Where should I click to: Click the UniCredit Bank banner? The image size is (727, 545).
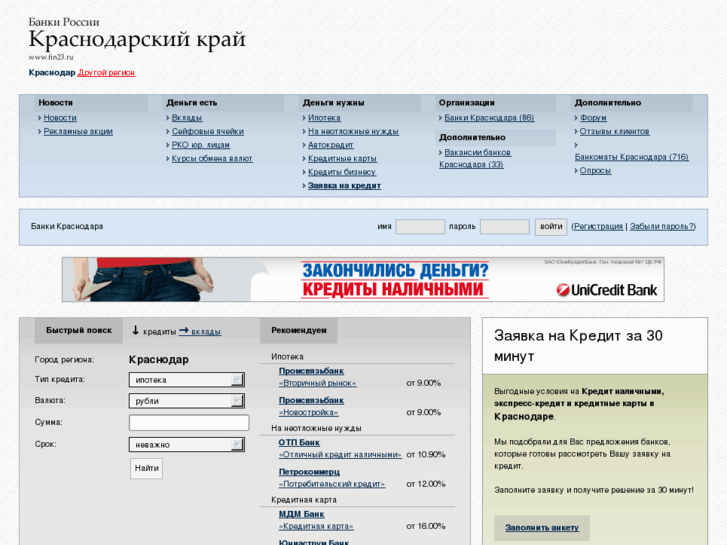363,280
